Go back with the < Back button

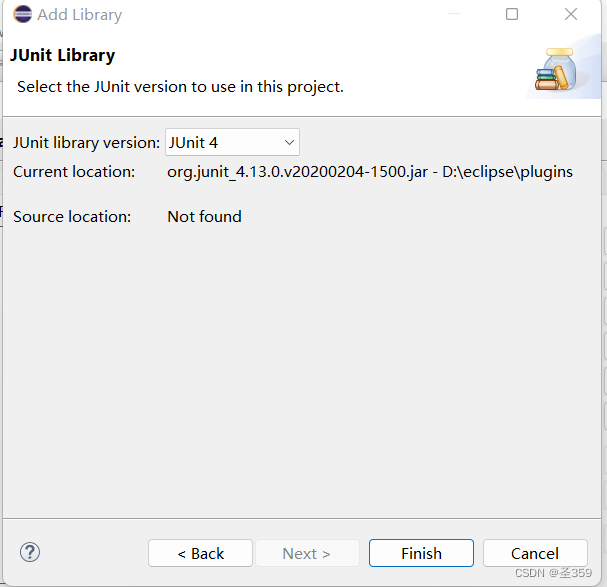coord(201,553)
